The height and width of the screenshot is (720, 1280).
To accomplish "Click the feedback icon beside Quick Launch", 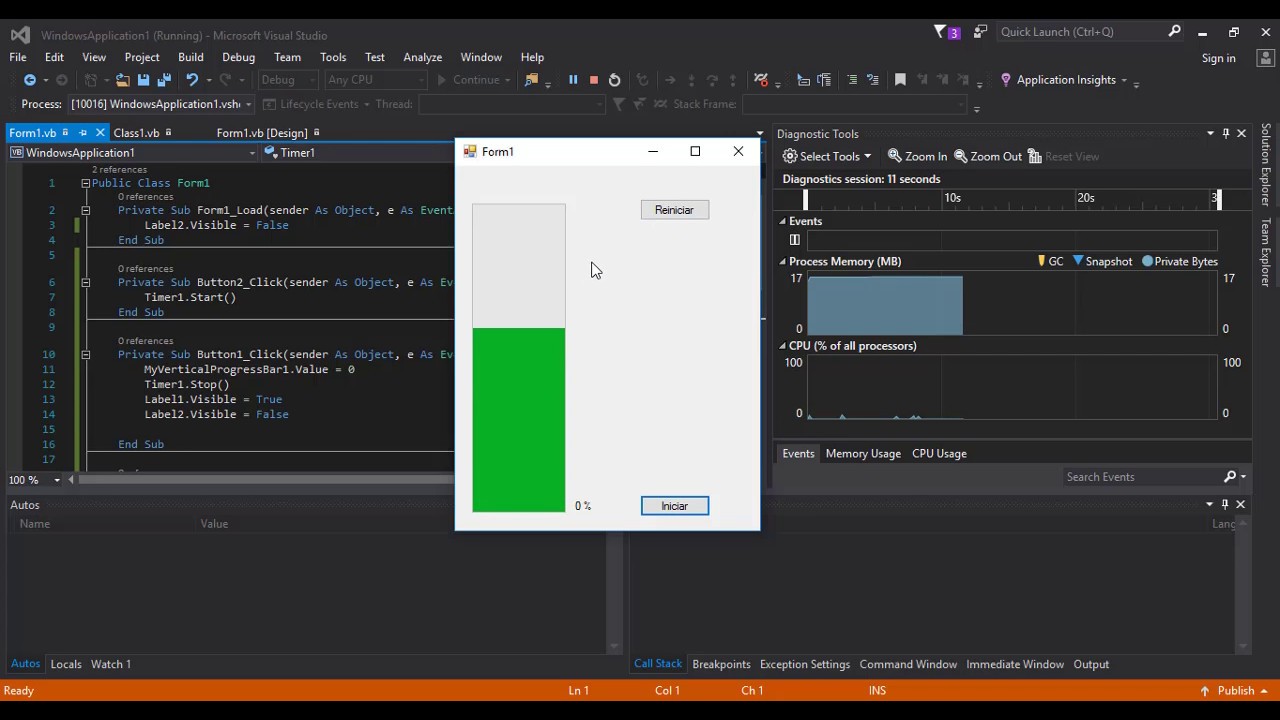I will point(981,32).
